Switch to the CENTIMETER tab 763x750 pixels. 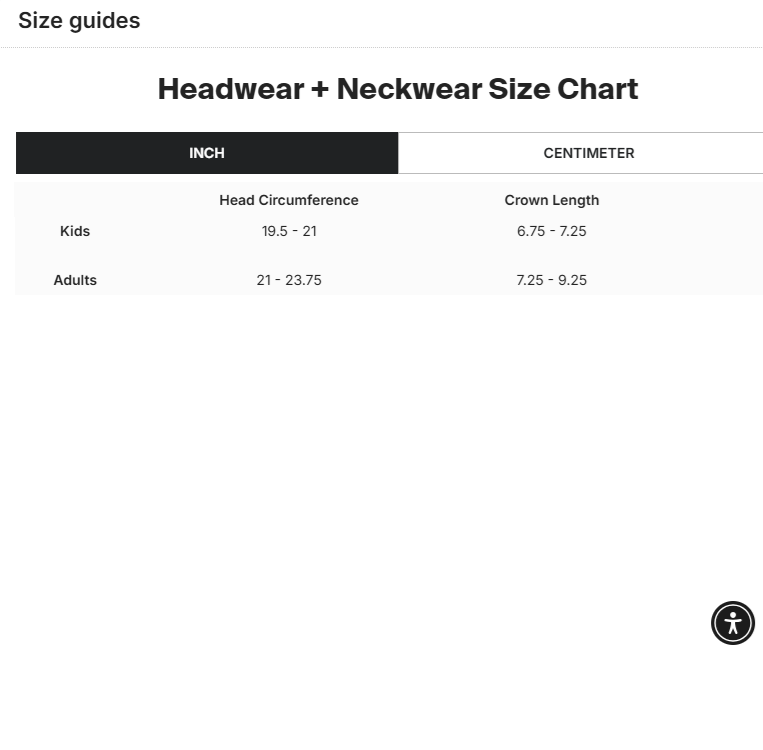(589, 153)
